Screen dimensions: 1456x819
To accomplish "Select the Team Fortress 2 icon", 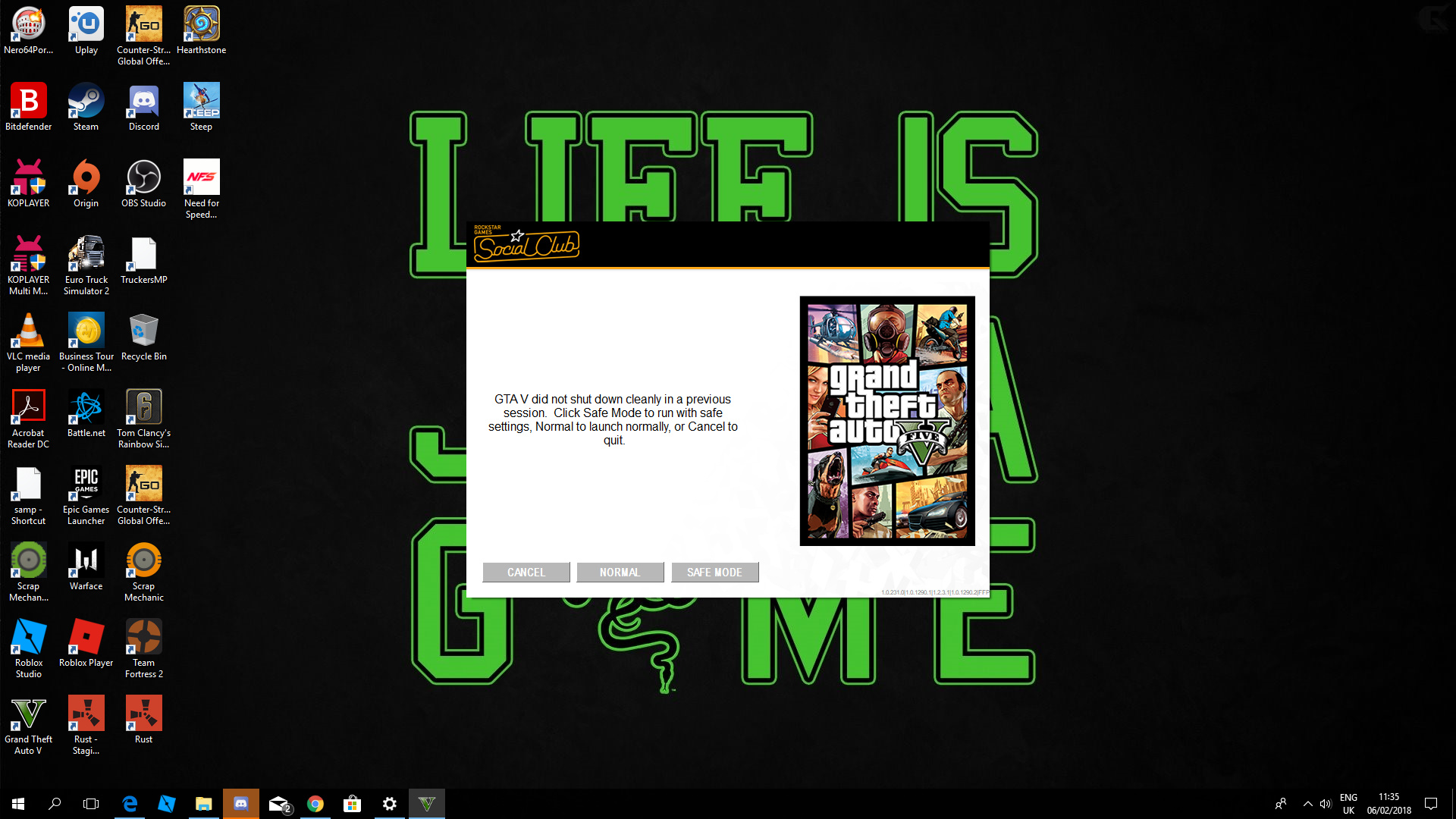I will pos(144,649).
